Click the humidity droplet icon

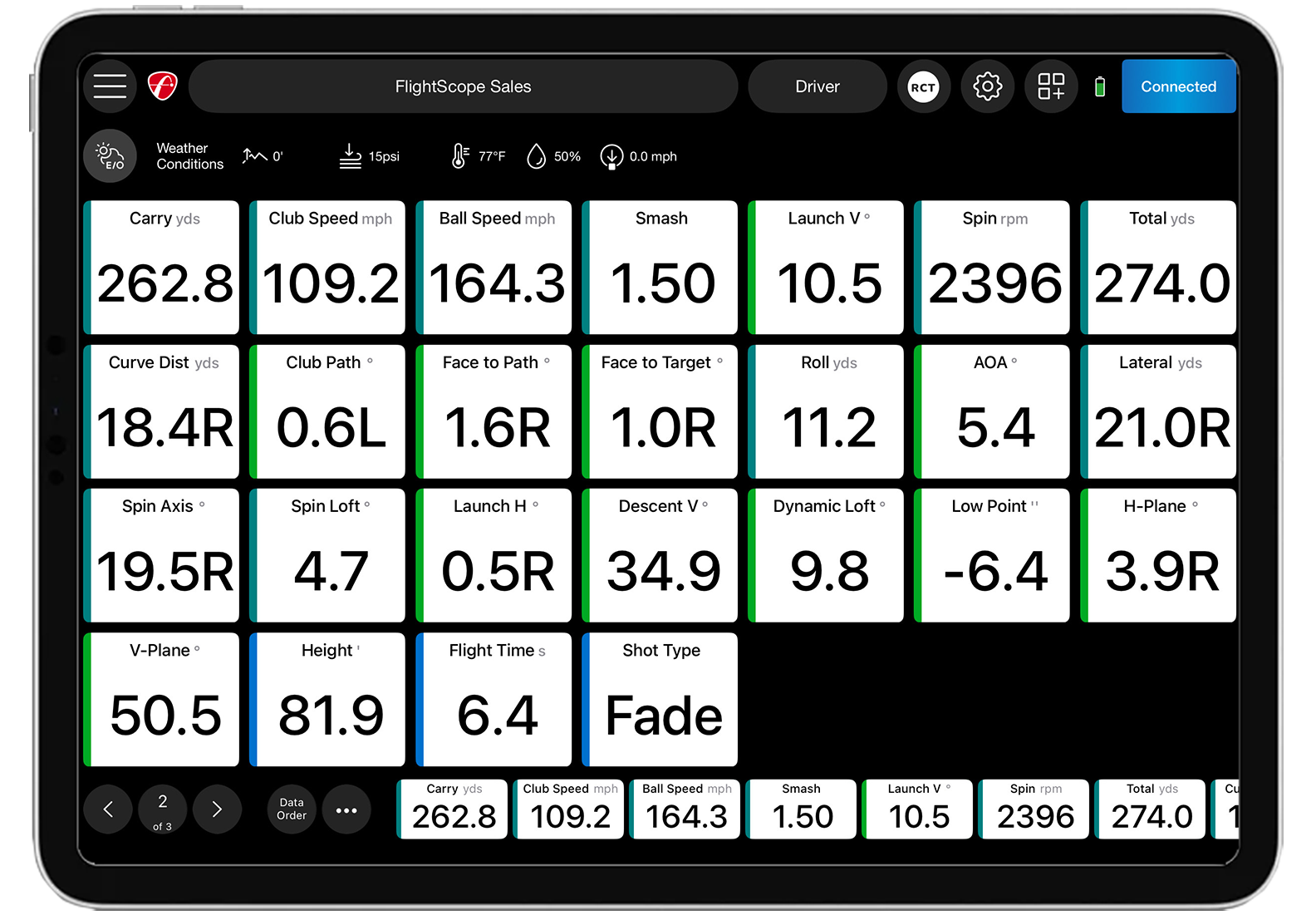coord(537,156)
